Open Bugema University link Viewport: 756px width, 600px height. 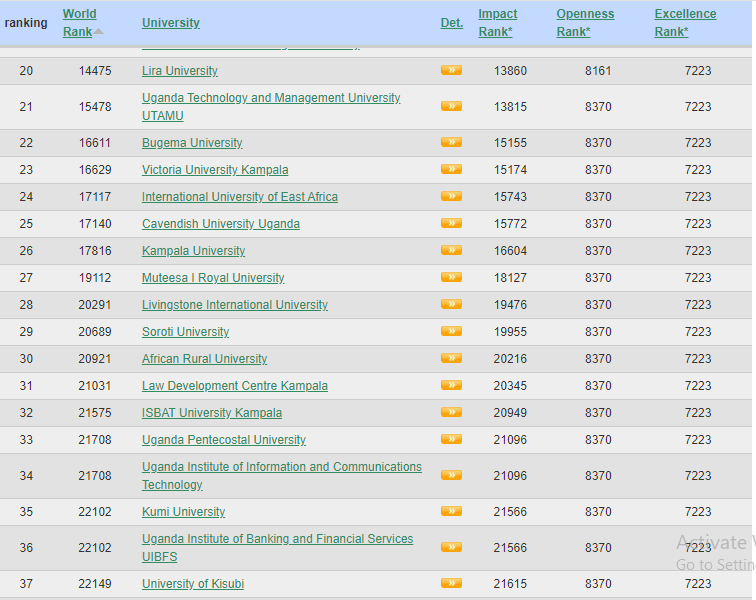tap(192, 143)
